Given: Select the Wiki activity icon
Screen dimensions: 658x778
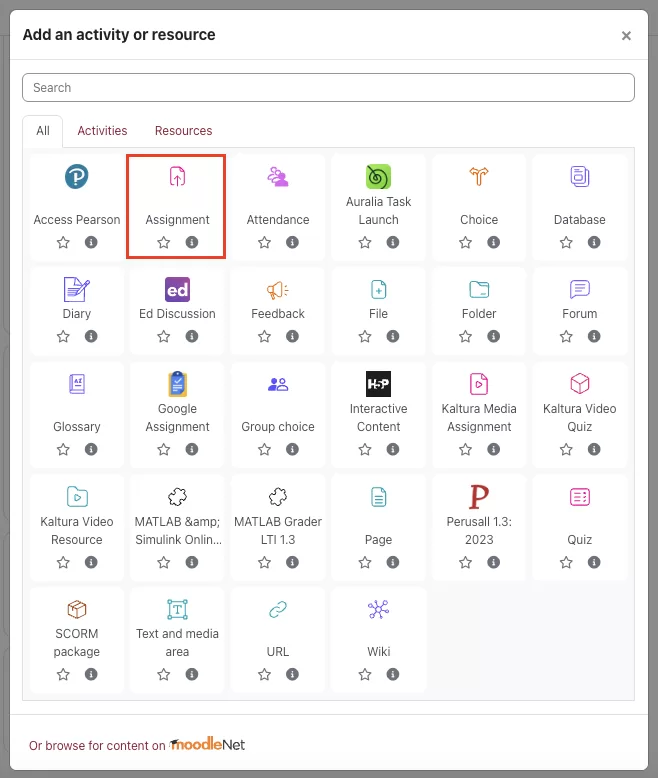Looking at the screenshot, I should [x=378, y=610].
